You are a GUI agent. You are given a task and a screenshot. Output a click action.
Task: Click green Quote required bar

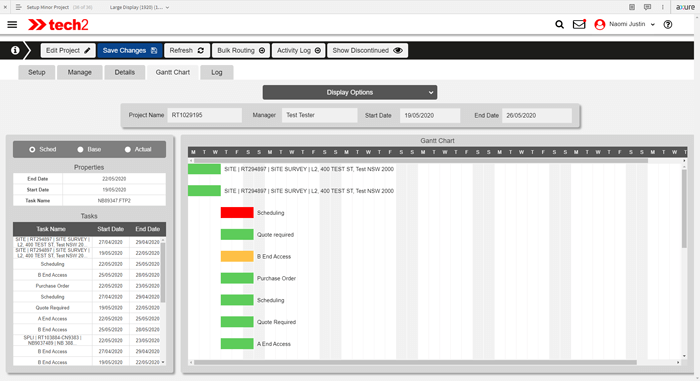point(237,234)
